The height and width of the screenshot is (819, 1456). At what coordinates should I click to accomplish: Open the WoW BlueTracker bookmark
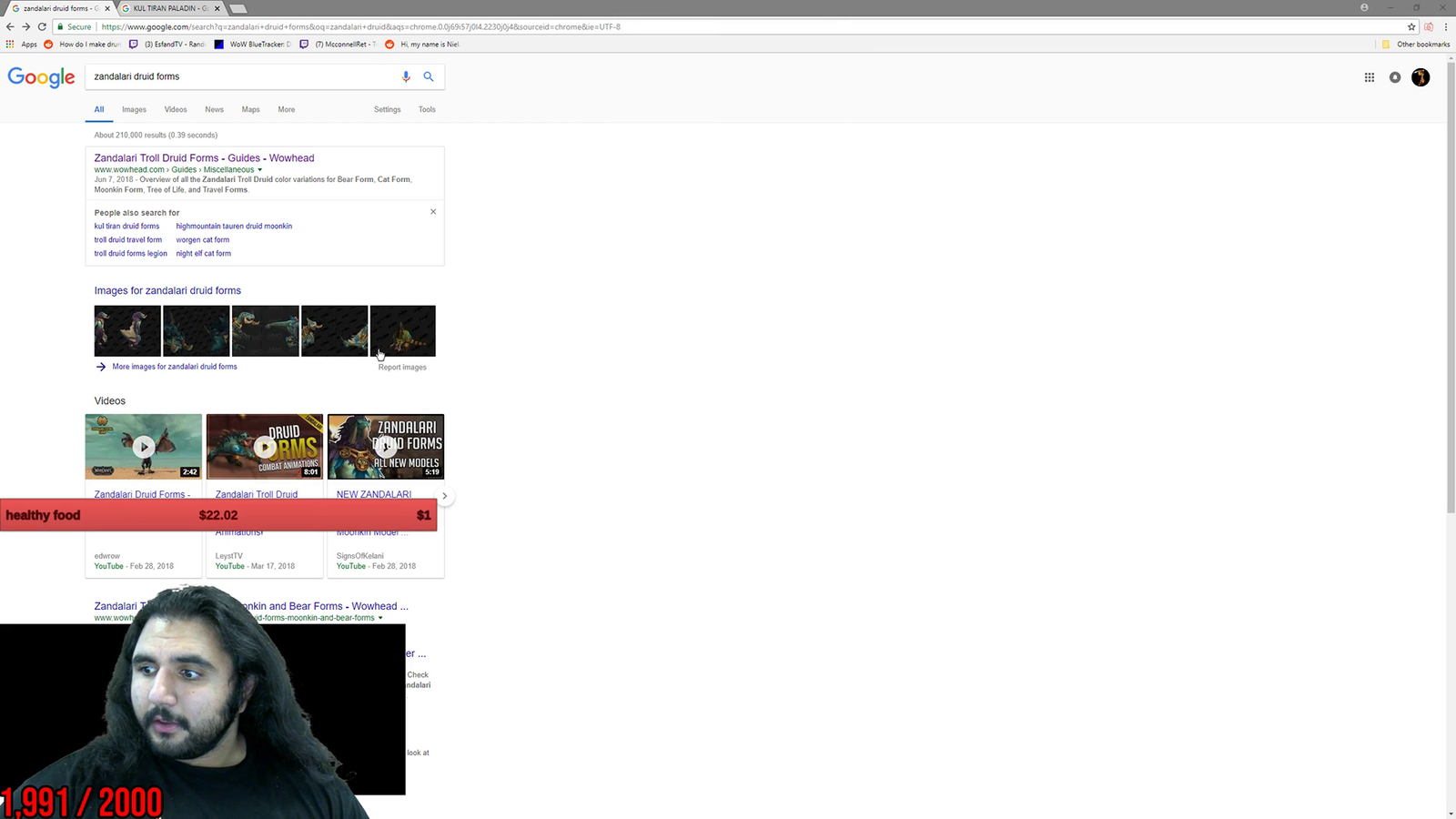(x=253, y=44)
